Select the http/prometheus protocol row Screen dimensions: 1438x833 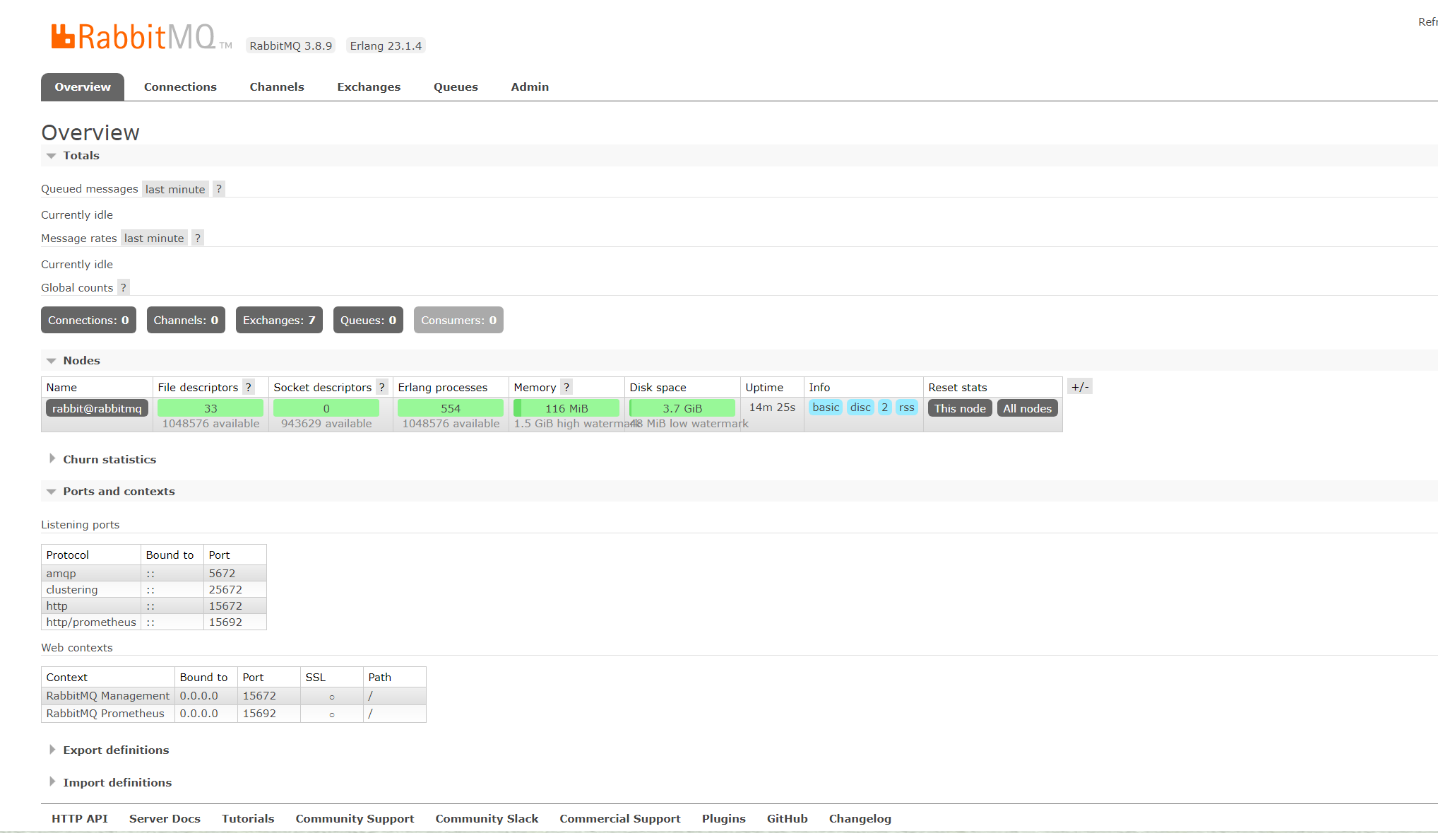(154, 622)
